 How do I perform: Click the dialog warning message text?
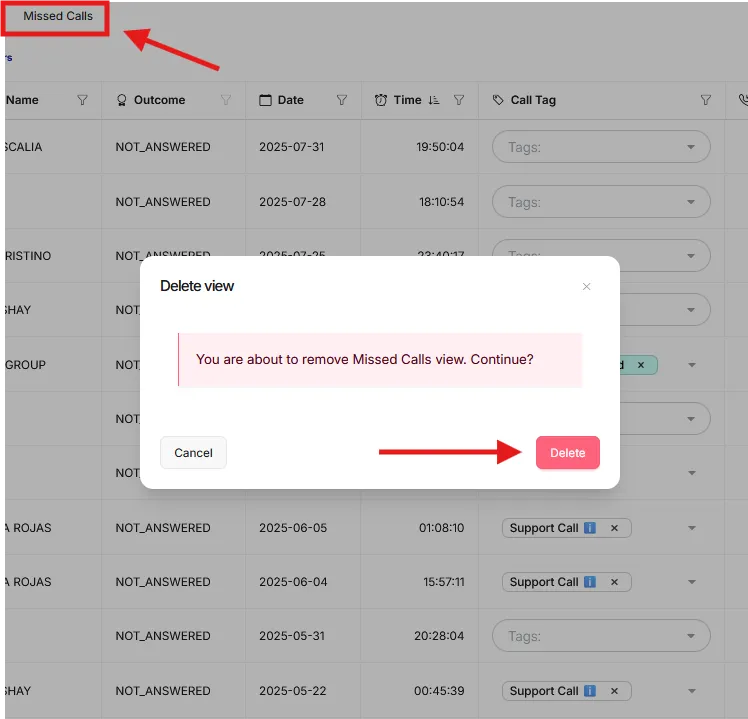click(x=364, y=359)
